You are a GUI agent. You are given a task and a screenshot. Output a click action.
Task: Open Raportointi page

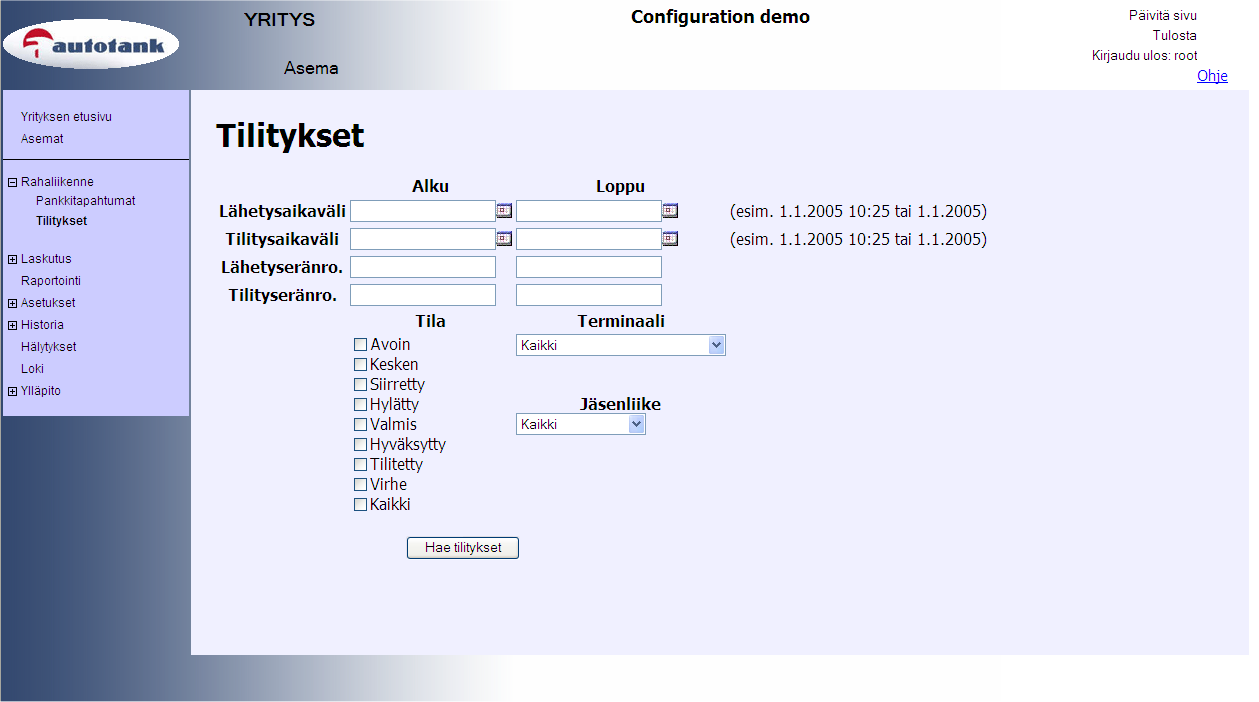click(51, 281)
